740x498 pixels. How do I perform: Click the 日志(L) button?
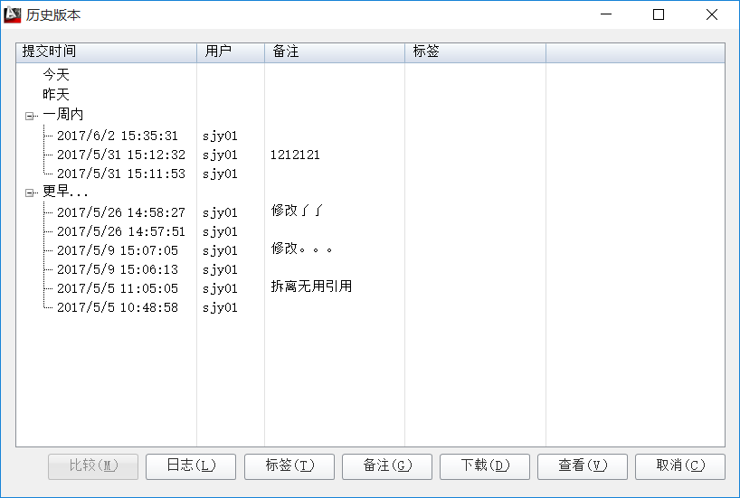[x=191, y=466]
